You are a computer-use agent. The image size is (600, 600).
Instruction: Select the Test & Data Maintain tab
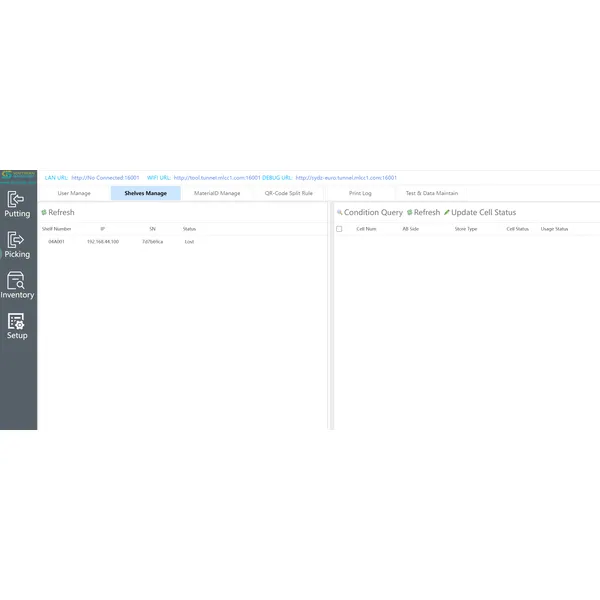pos(432,193)
